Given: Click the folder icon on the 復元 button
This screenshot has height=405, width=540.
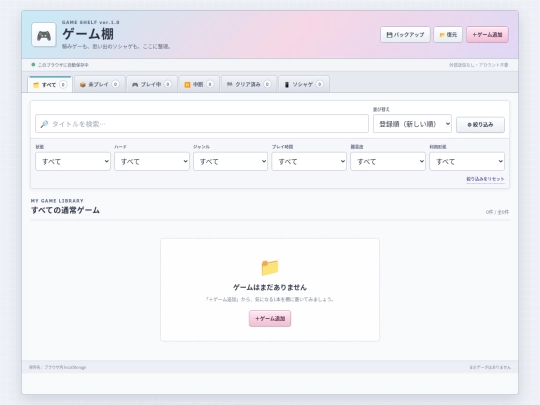Looking at the screenshot, I should 442,35.
